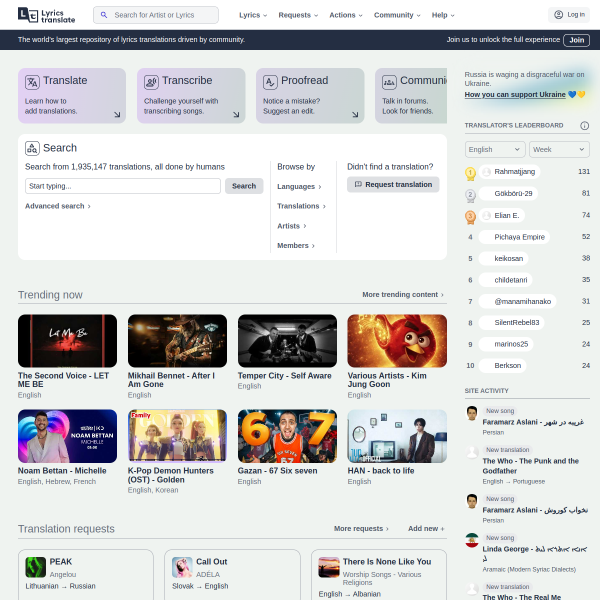Browse by Members
600x600 pixels.
point(296,246)
